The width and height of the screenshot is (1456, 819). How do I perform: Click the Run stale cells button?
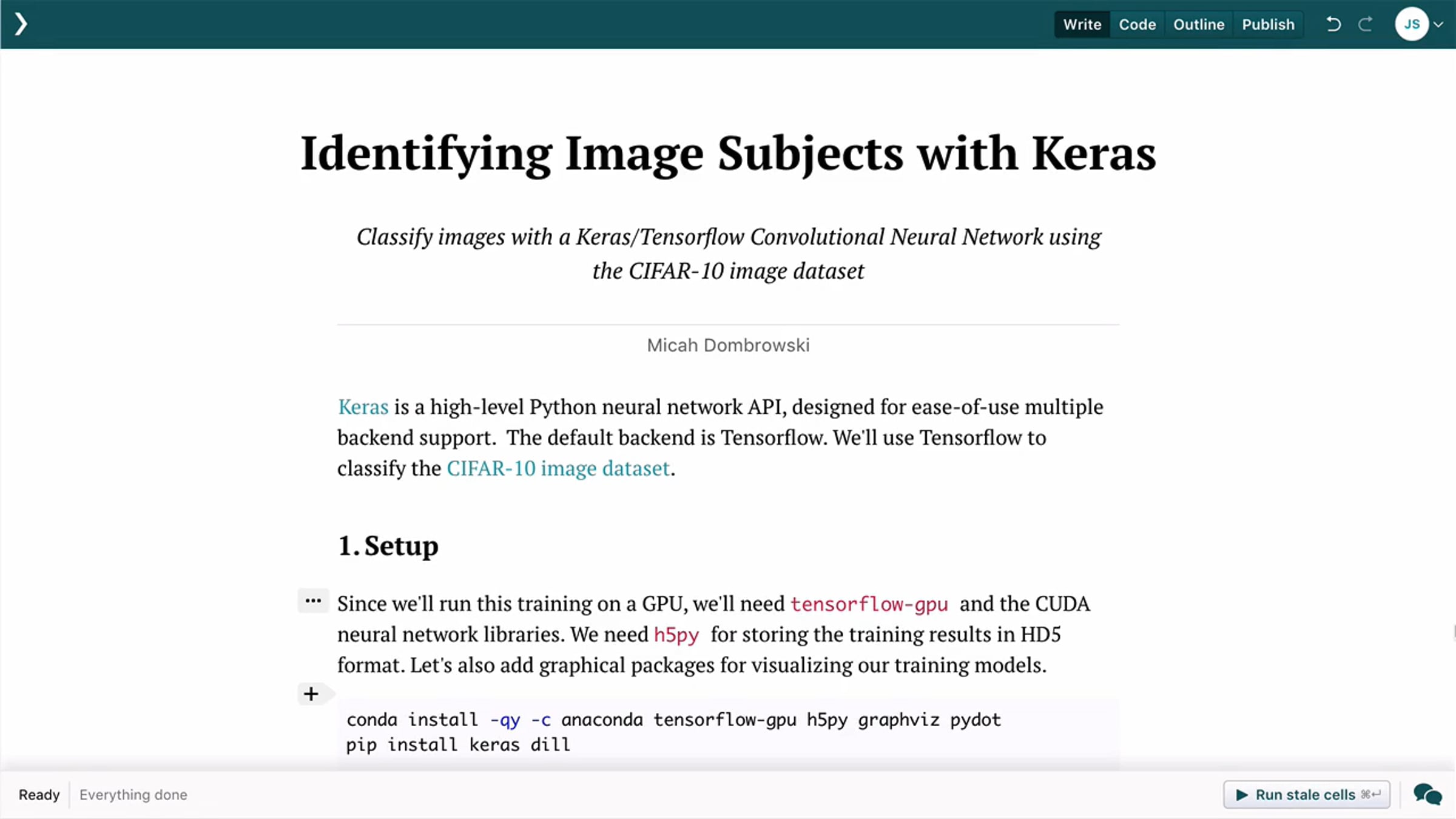(1307, 795)
